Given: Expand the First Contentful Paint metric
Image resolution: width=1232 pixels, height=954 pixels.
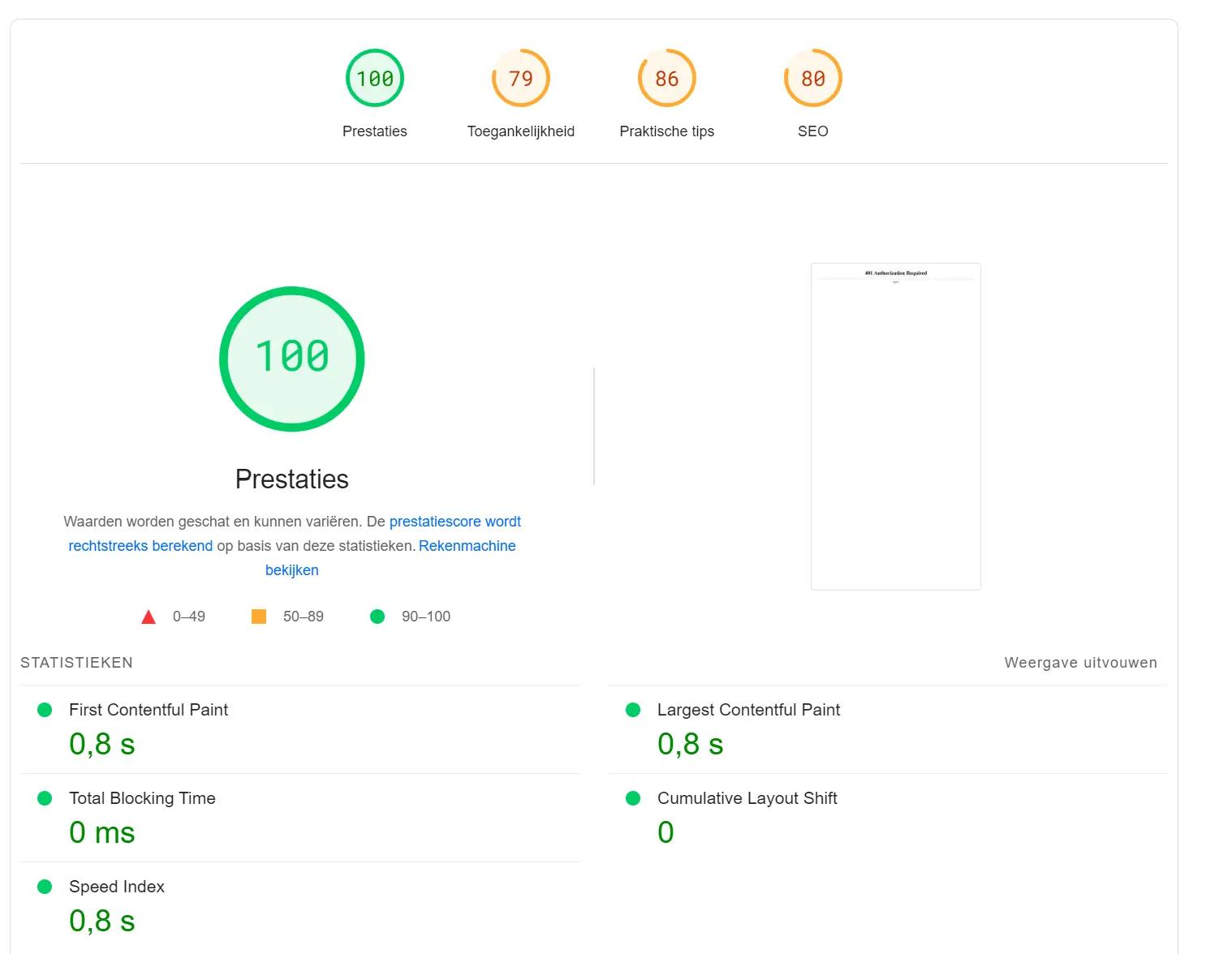Looking at the screenshot, I should click(149, 710).
